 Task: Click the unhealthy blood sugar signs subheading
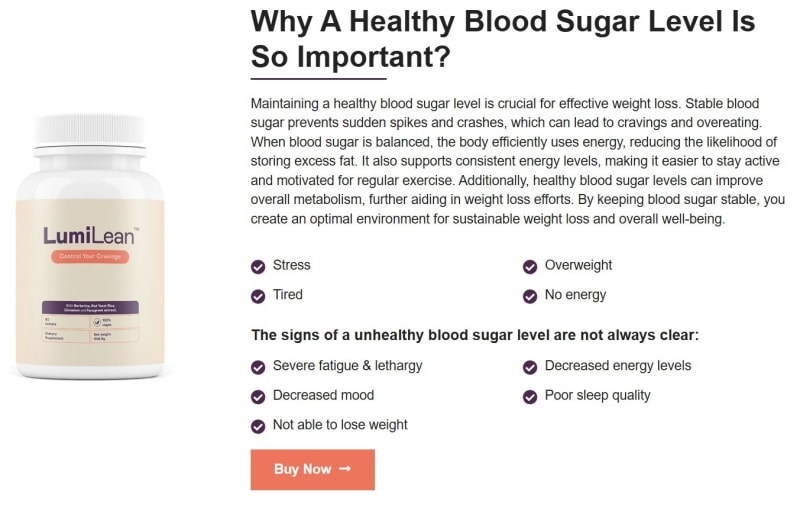click(475, 335)
